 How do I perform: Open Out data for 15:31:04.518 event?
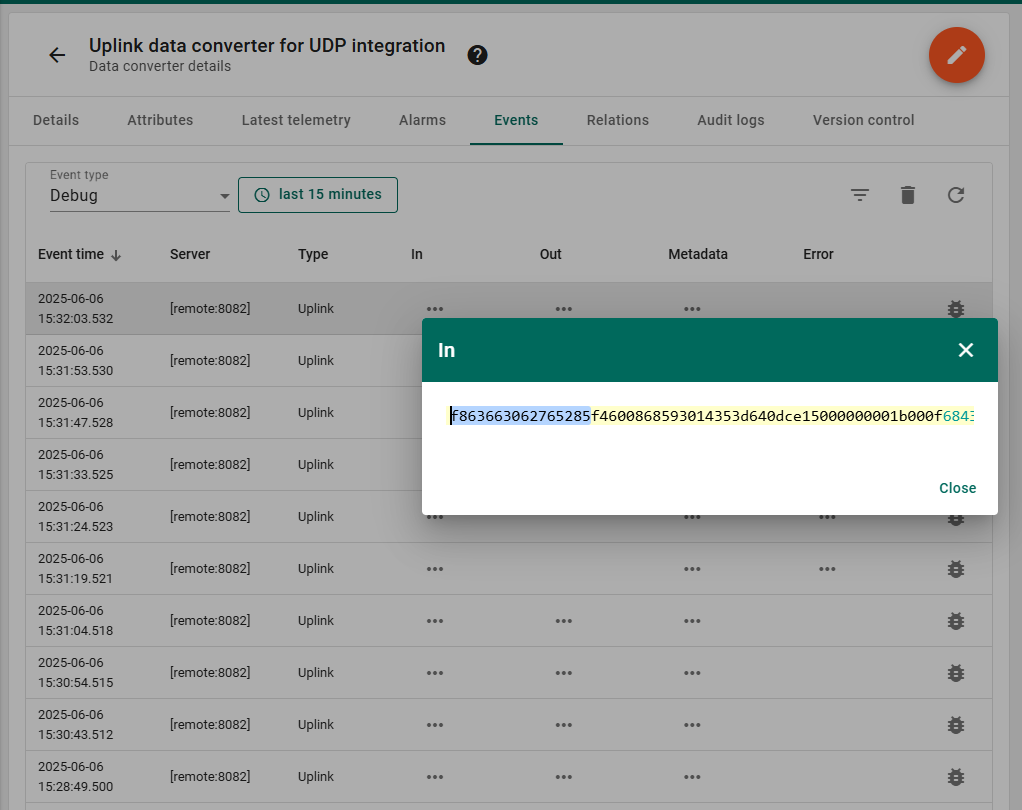(564, 621)
